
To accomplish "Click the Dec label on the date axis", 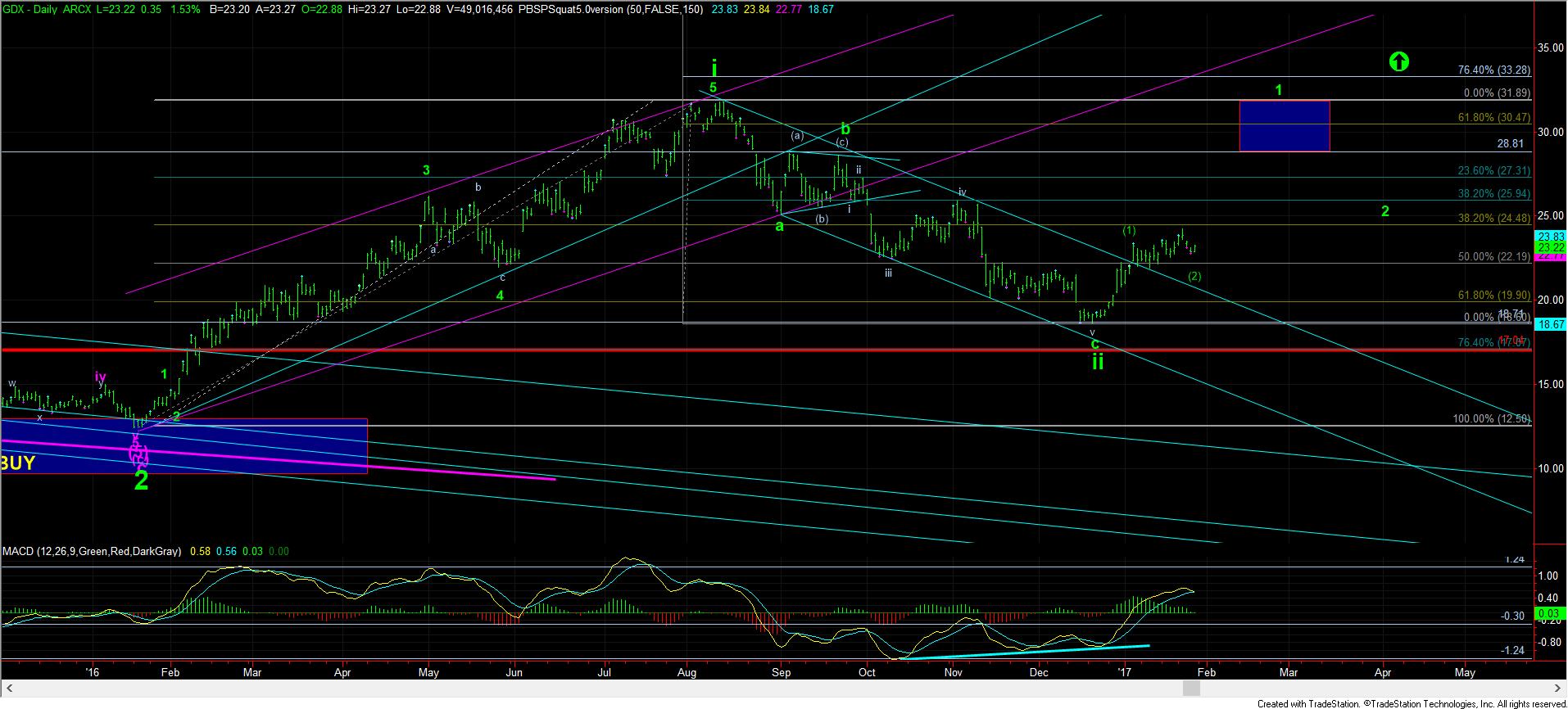I will tap(1039, 672).
